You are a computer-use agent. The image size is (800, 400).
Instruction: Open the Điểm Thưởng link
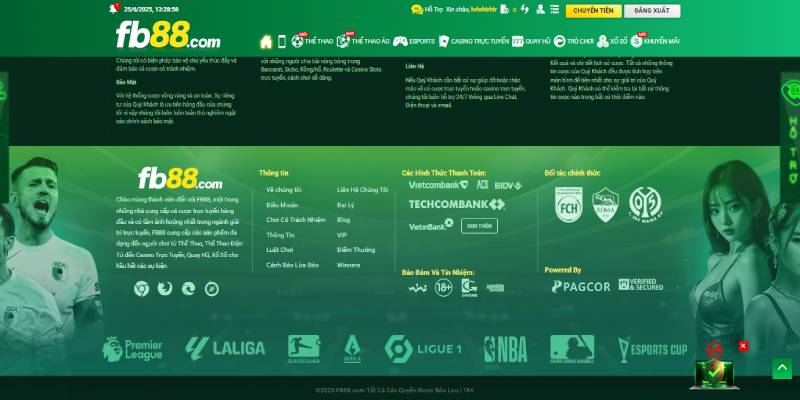click(356, 250)
